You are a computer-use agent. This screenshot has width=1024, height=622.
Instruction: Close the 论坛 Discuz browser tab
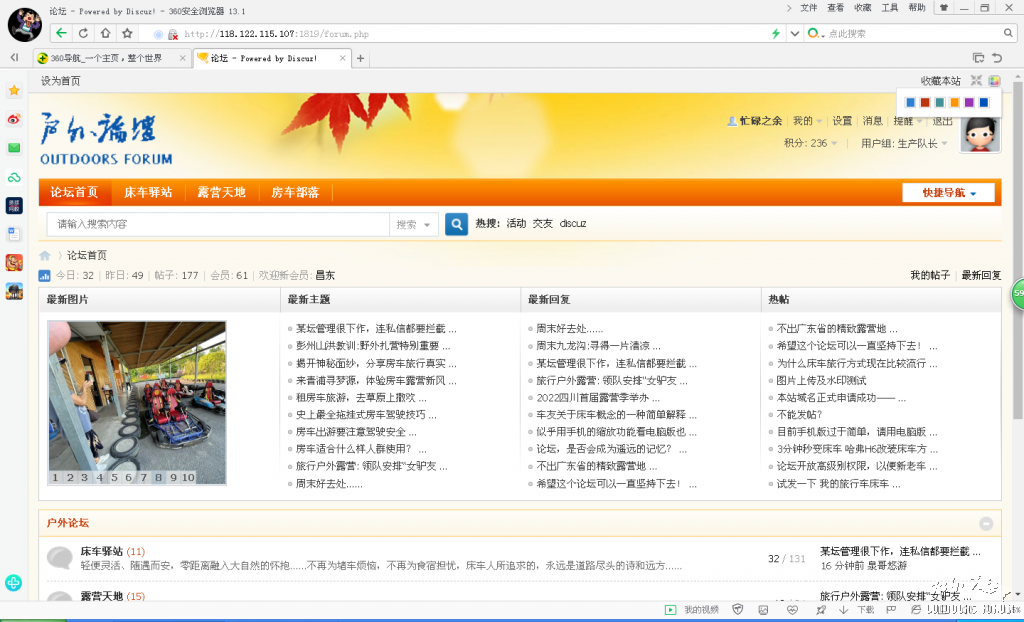click(342, 58)
